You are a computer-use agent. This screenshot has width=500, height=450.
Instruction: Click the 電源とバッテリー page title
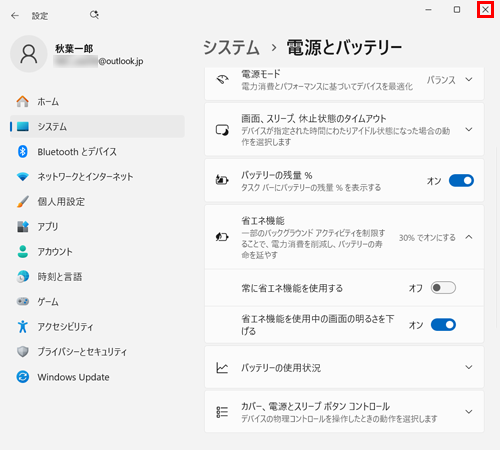pos(344,47)
